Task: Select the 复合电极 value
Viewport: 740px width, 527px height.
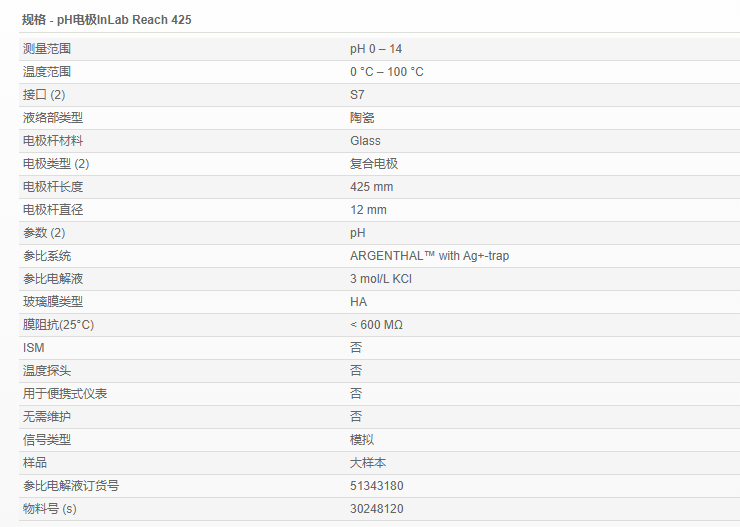Action: [374, 164]
